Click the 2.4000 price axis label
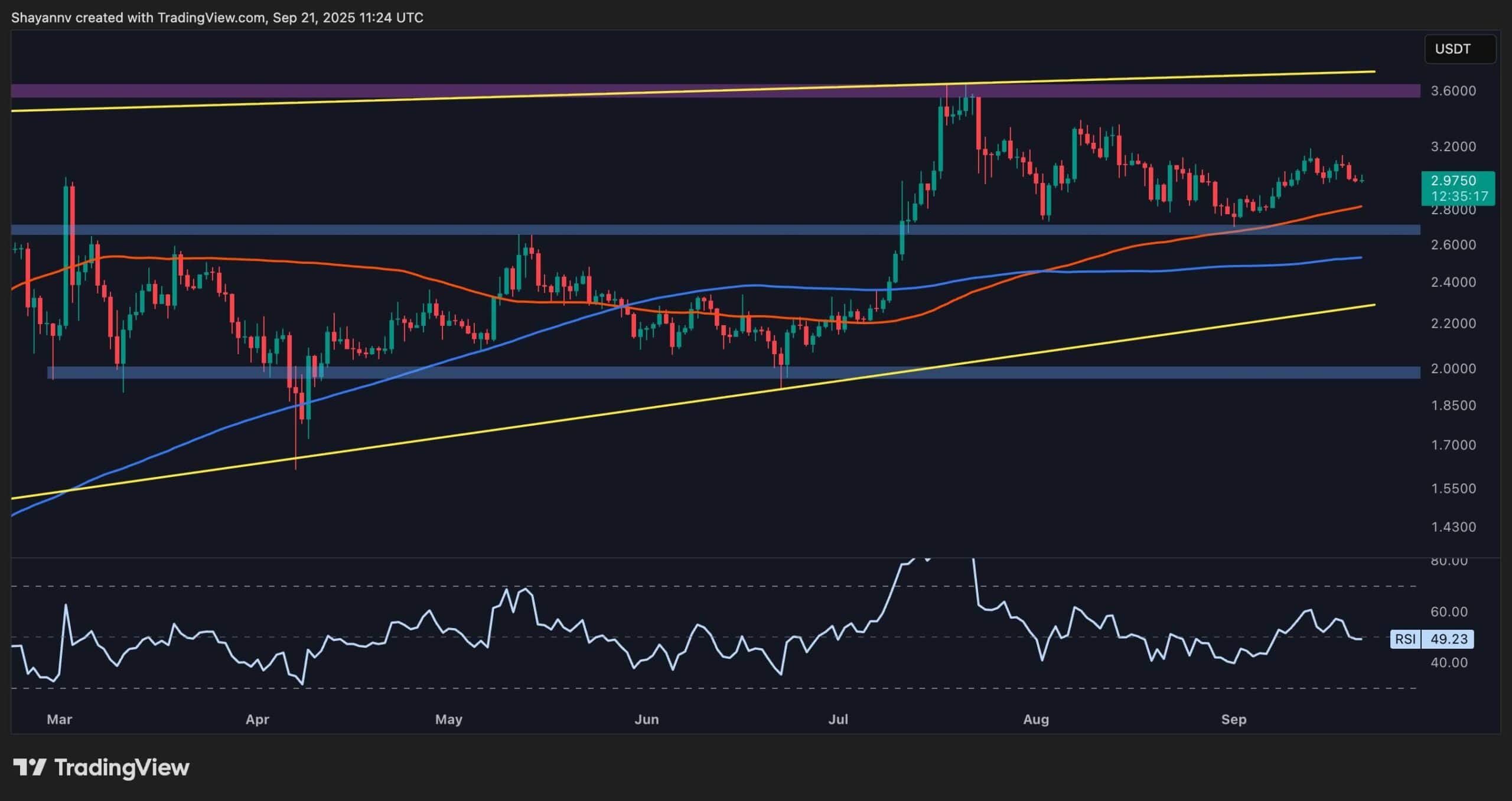This screenshot has height=801, width=1512. pos(1452,282)
